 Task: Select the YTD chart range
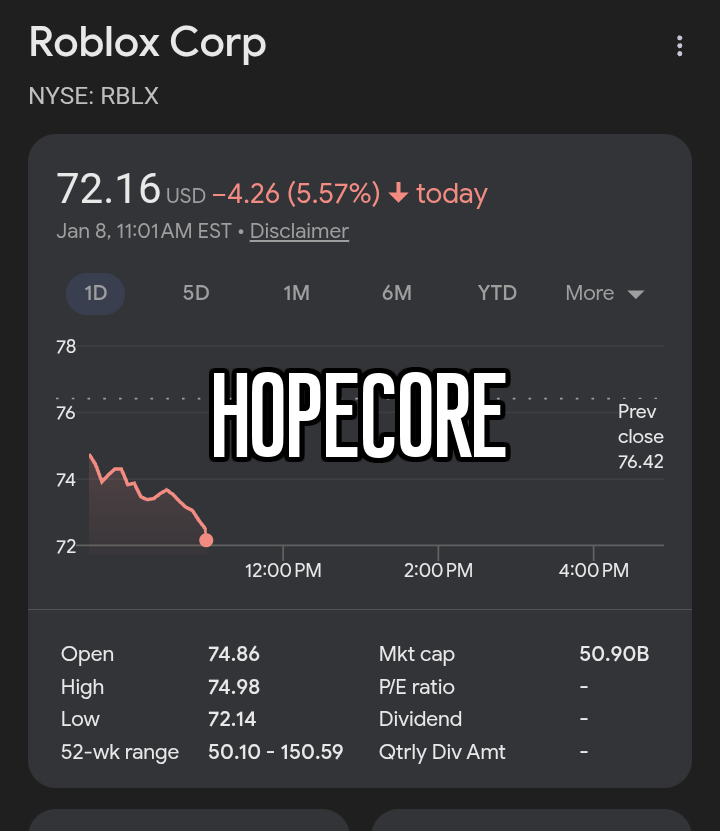tap(497, 293)
